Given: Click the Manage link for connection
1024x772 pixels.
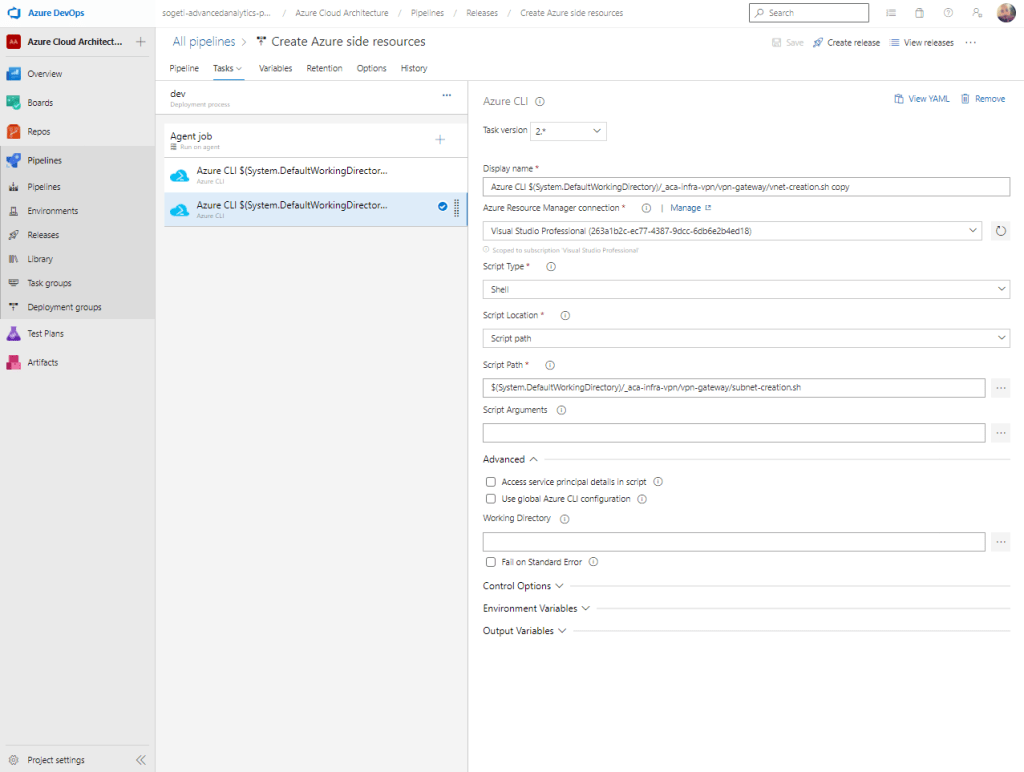Looking at the screenshot, I should pos(689,208).
